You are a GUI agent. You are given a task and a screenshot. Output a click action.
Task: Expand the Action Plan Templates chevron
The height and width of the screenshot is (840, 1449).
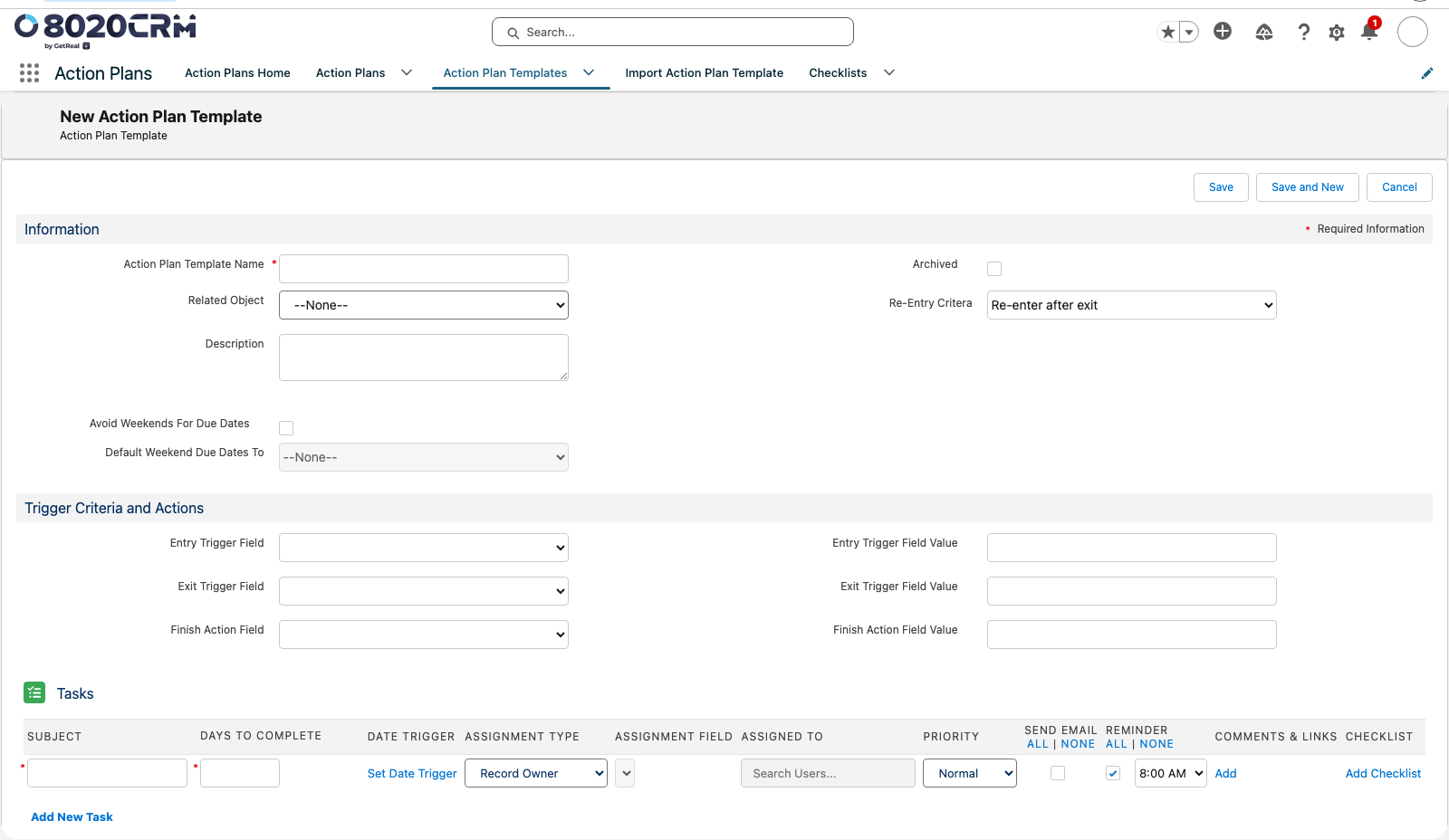click(x=589, y=73)
